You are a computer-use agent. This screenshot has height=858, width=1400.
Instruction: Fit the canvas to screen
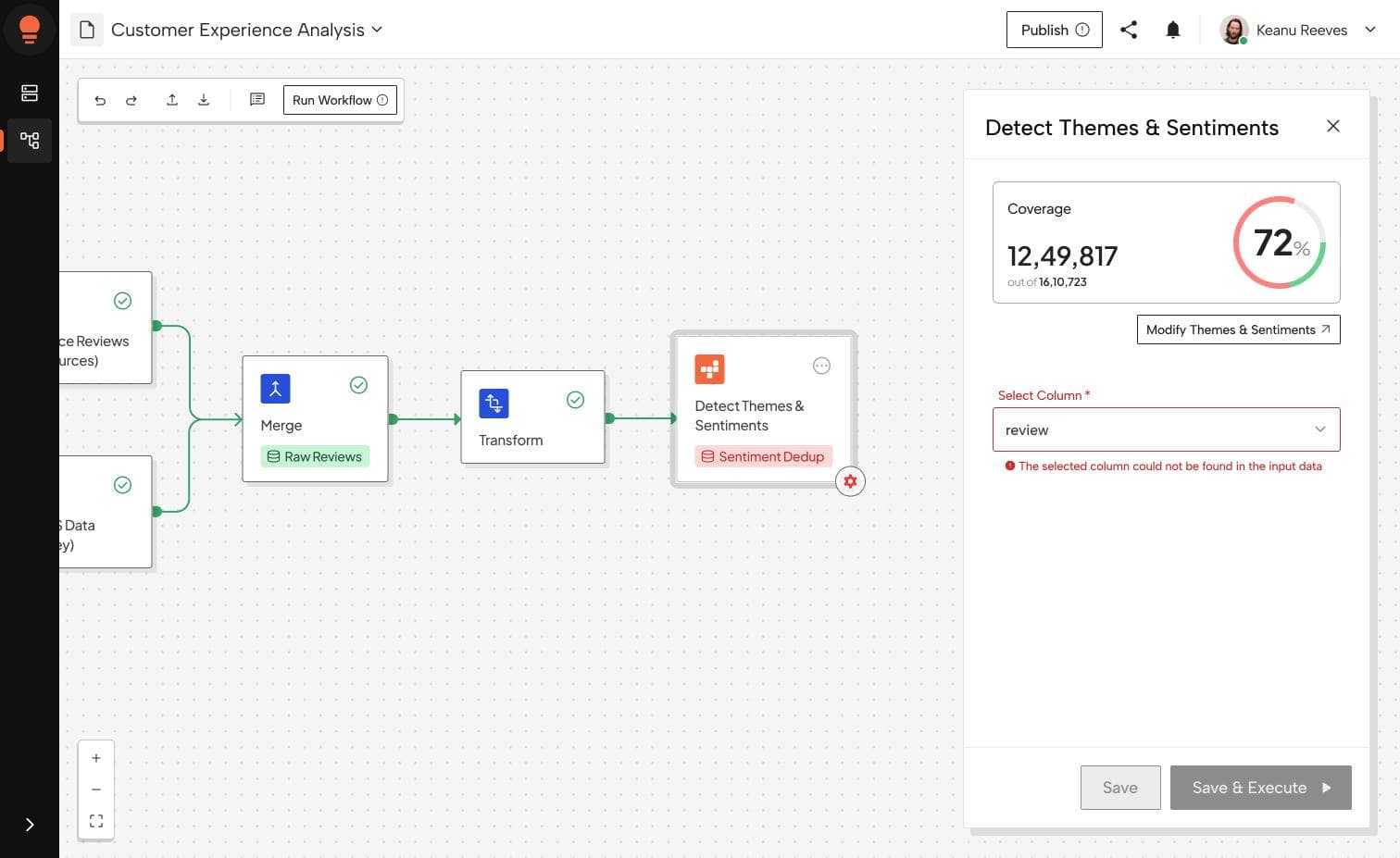pyautogui.click(x=96, y=821)
